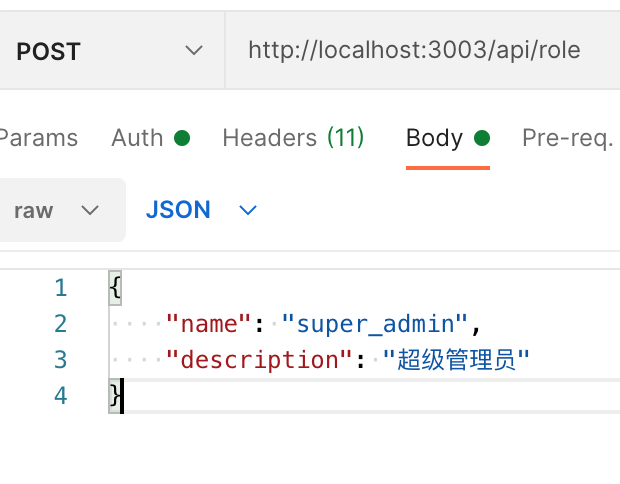
Task: Click the "super_admin" value text
Action: (x=375, y=324)
